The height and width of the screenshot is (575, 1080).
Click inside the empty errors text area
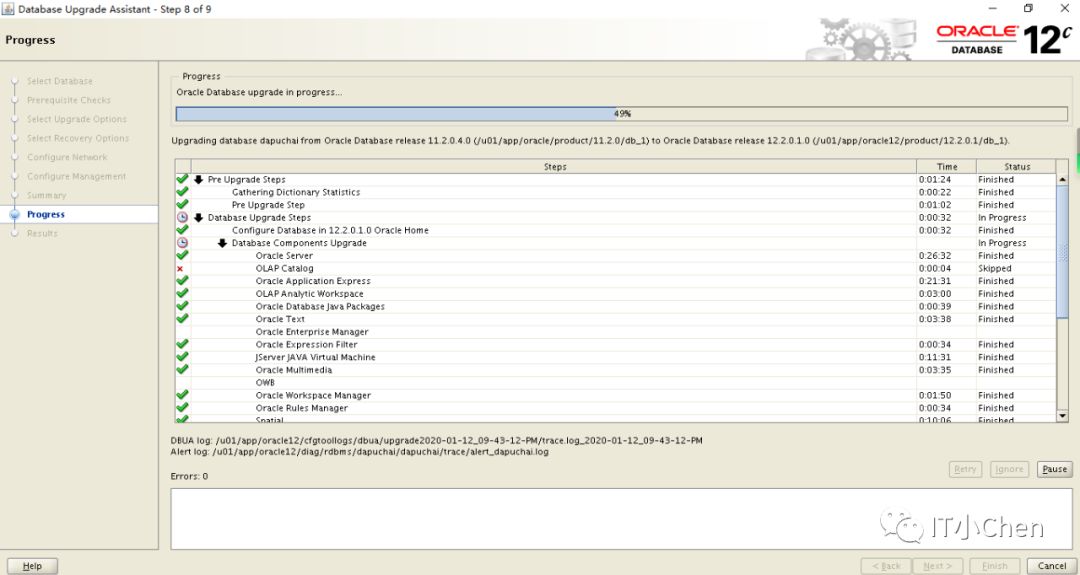click(621, 519)
